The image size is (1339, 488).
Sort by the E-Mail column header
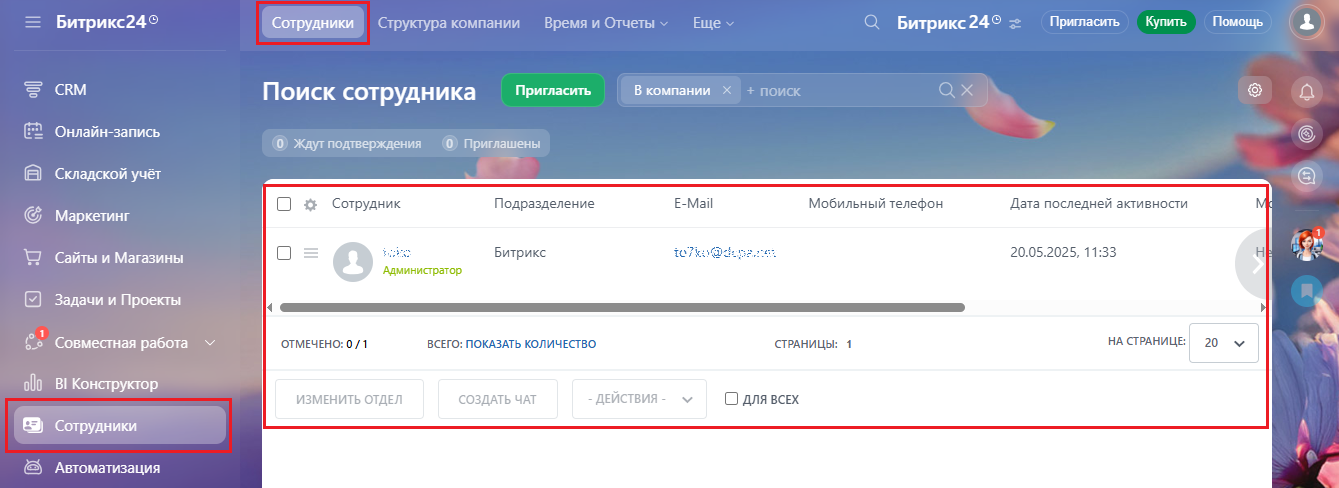(693, 203)
